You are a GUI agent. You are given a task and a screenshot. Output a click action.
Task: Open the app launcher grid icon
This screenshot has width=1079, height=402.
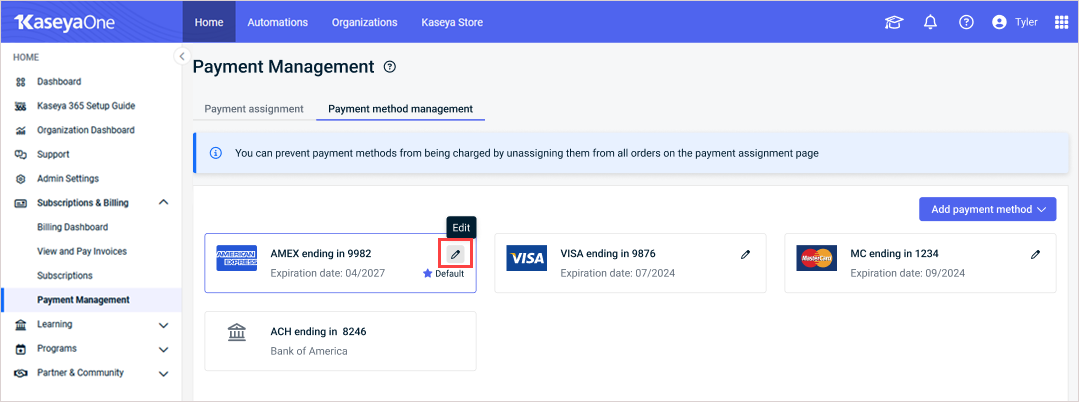(x=1061, y=22)
